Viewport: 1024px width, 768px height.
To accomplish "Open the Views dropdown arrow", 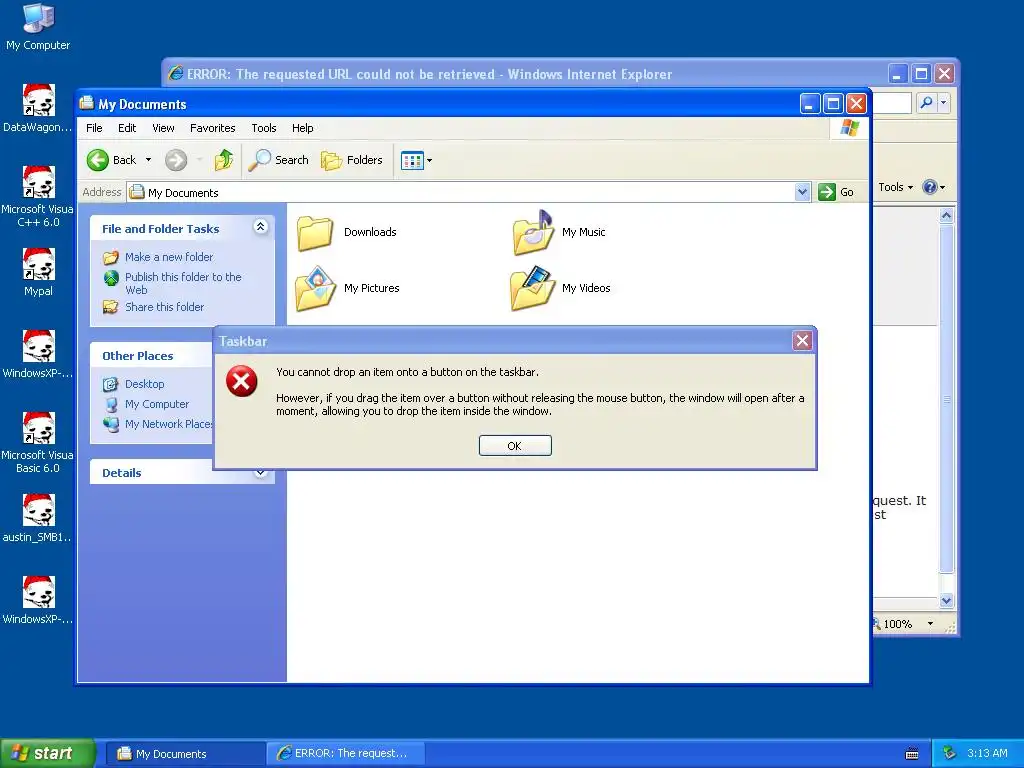I will tap(429, 160).
